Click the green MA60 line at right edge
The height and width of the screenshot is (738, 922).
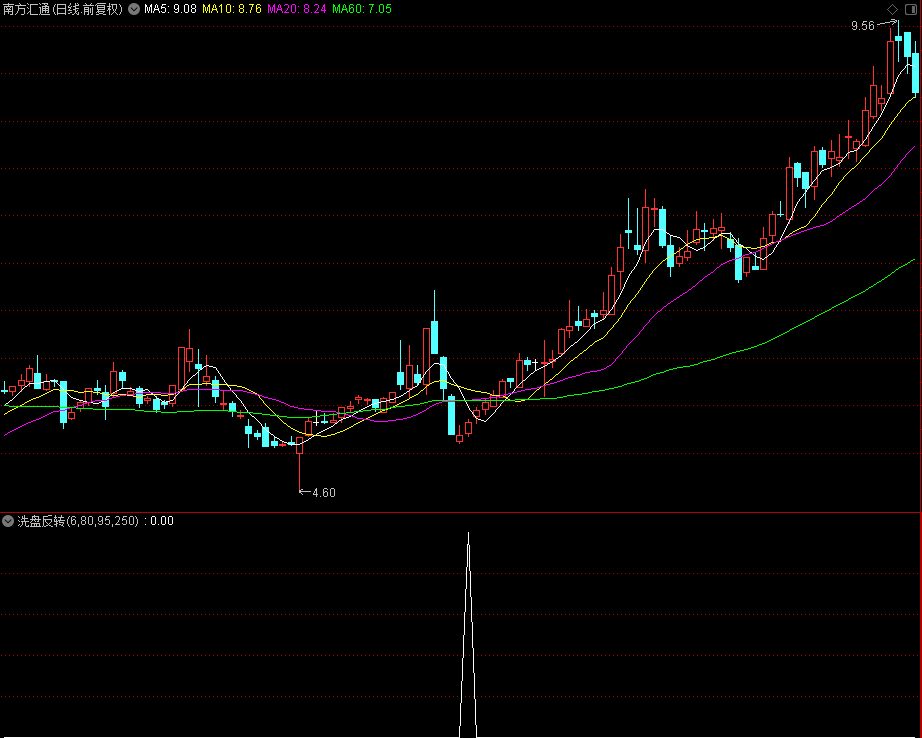tap(910, 261)
